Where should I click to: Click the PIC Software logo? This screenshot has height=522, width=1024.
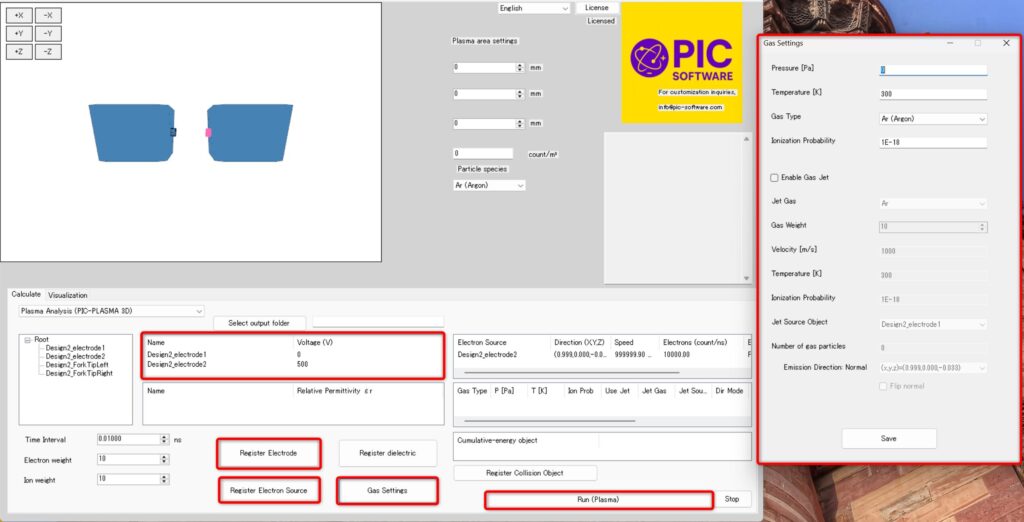[x=682, y=62]
